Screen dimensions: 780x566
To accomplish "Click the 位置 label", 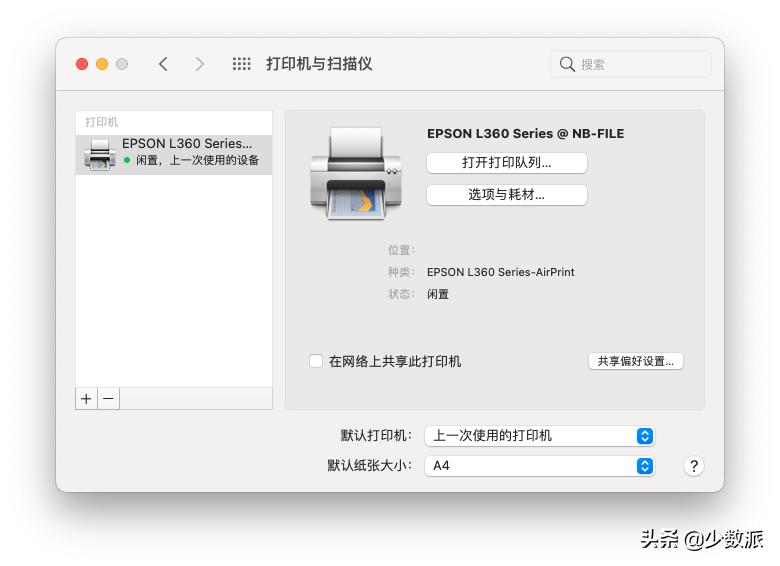I will (x=401, y=250).
